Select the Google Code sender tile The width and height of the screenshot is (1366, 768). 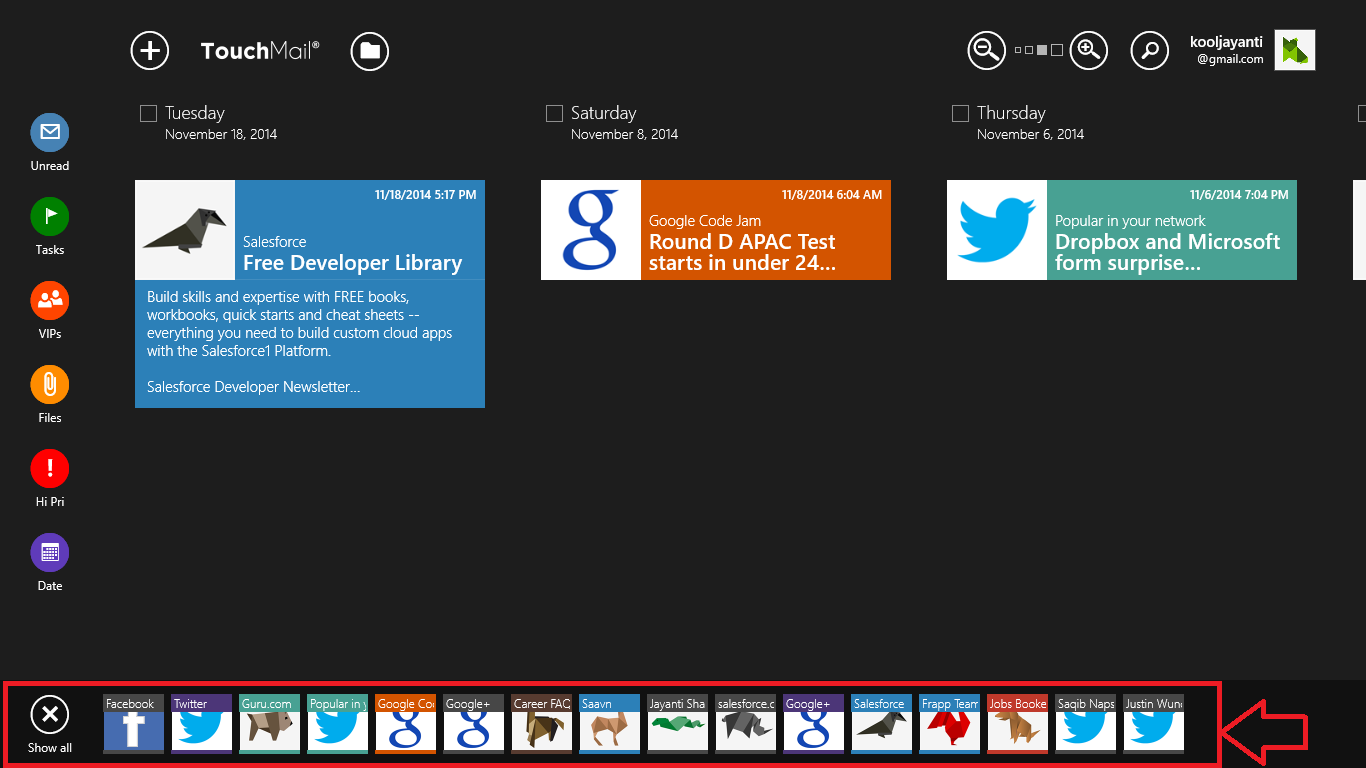click(405, 724)
